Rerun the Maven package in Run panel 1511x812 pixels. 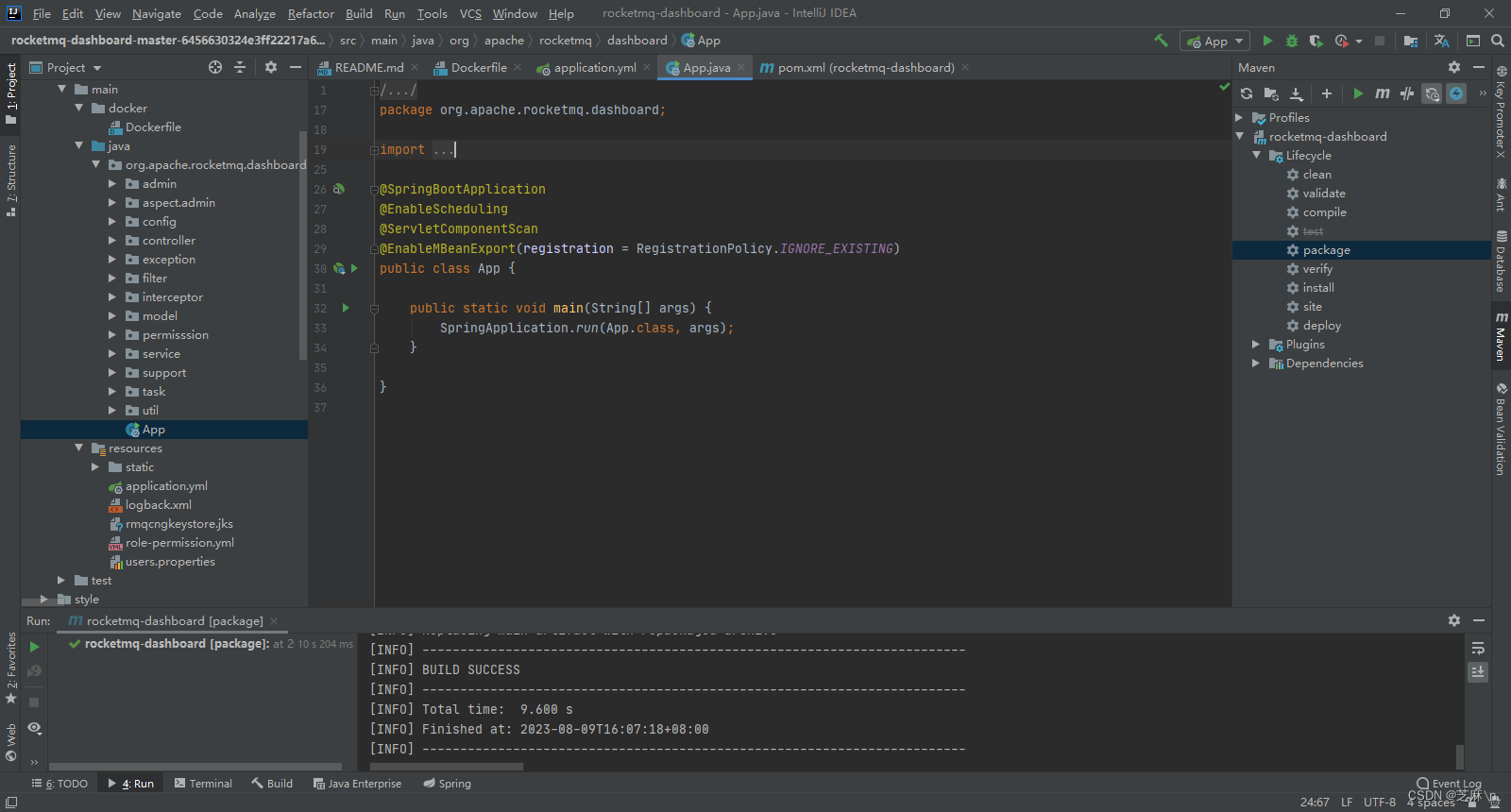coord(34,647)
